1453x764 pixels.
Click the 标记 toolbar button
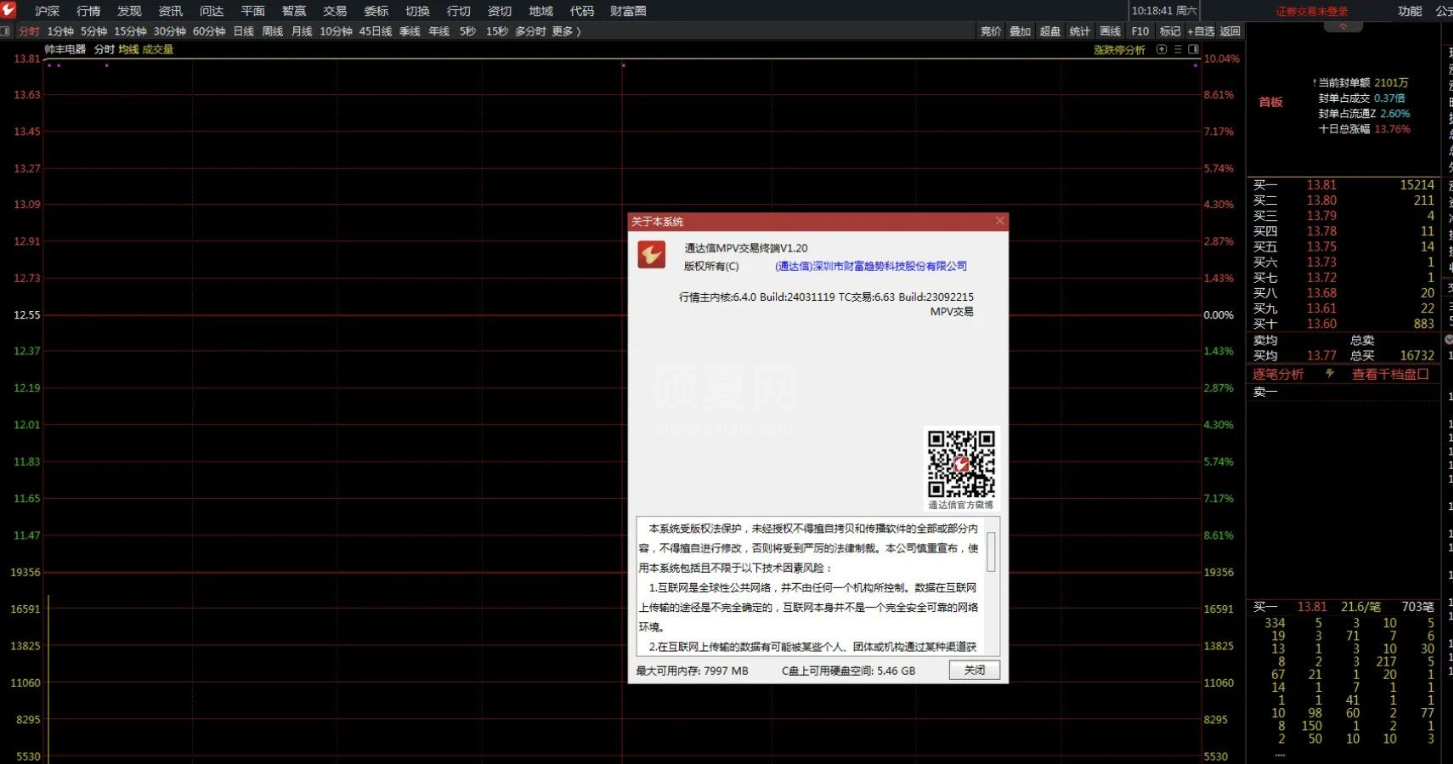(x=1170, y=31)
